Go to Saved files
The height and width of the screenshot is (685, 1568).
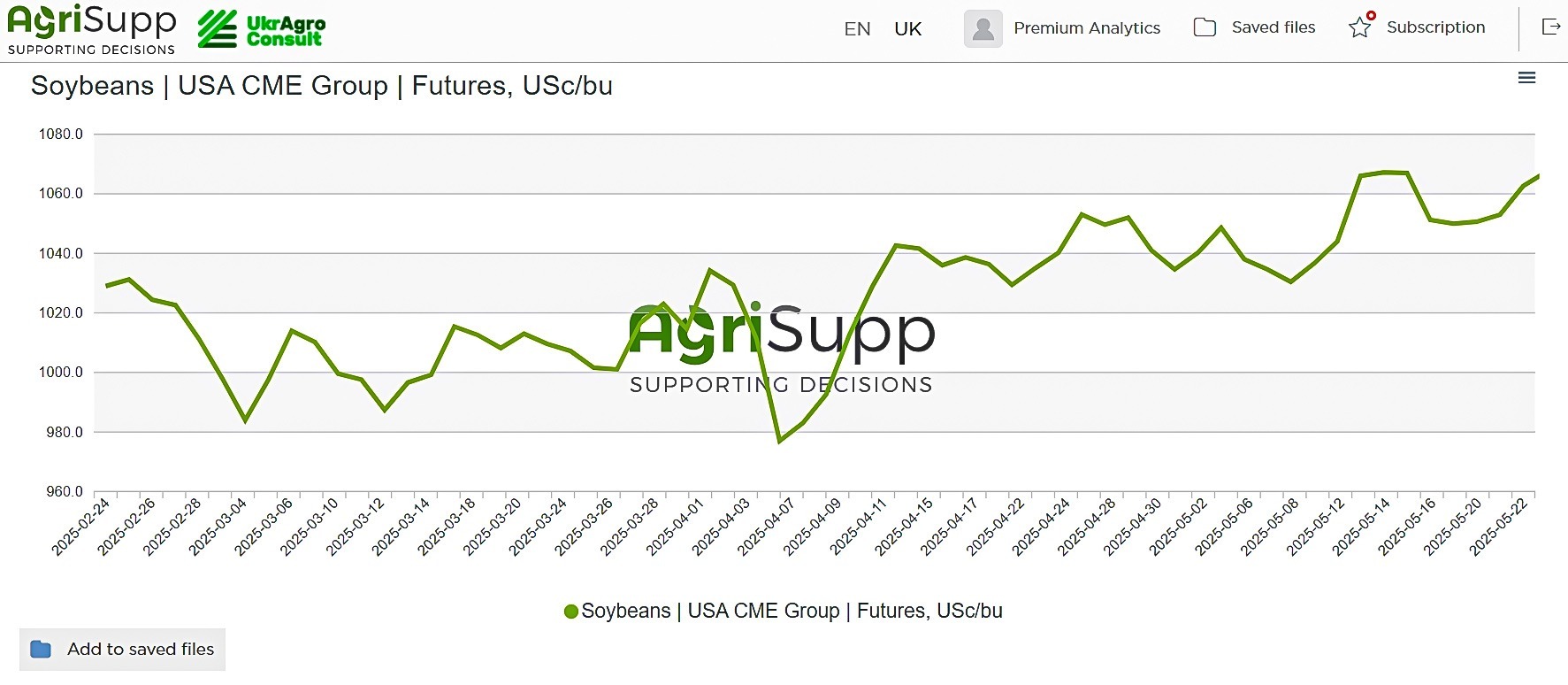coord(1274,27)
